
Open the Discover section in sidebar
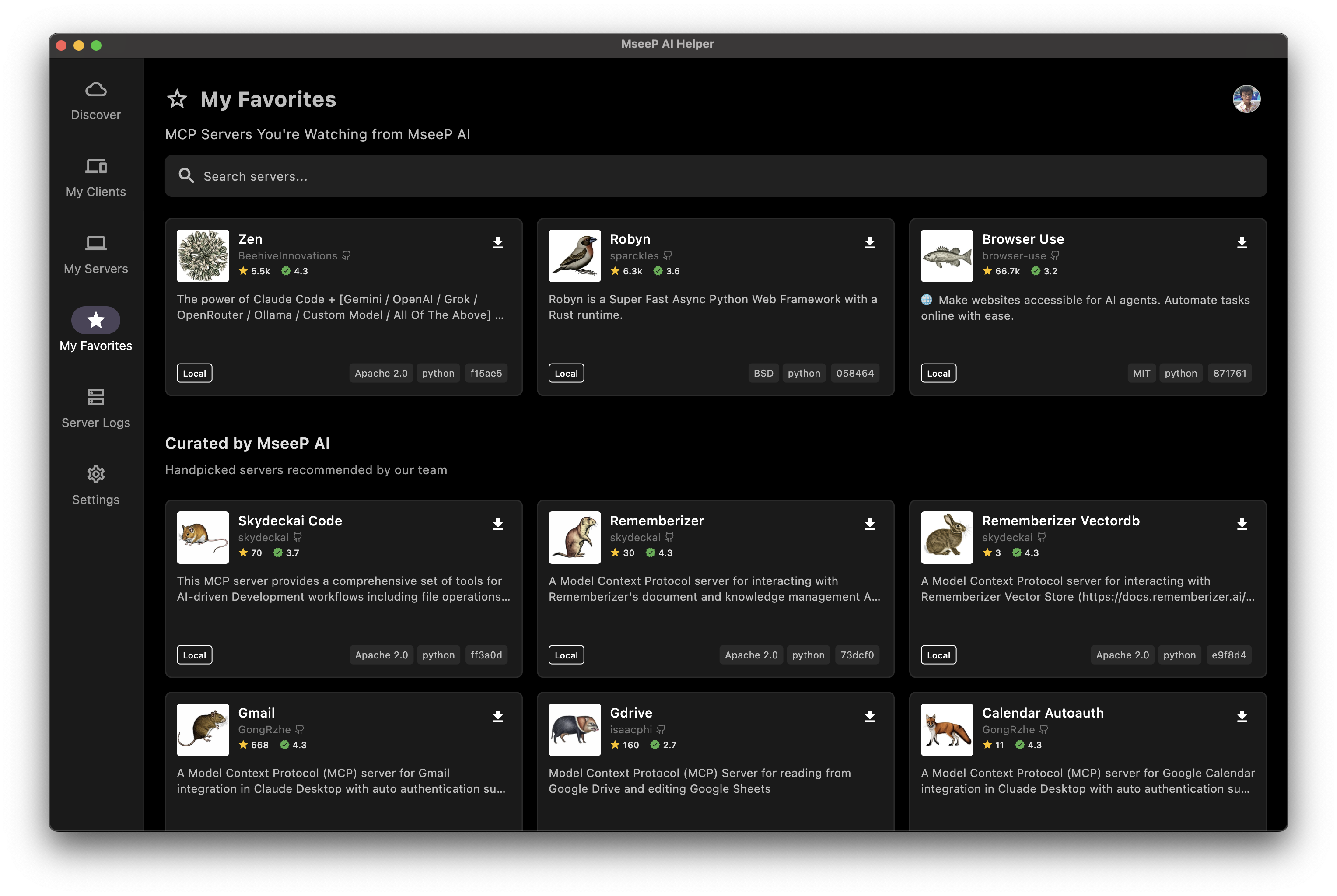tap(96, 101)
